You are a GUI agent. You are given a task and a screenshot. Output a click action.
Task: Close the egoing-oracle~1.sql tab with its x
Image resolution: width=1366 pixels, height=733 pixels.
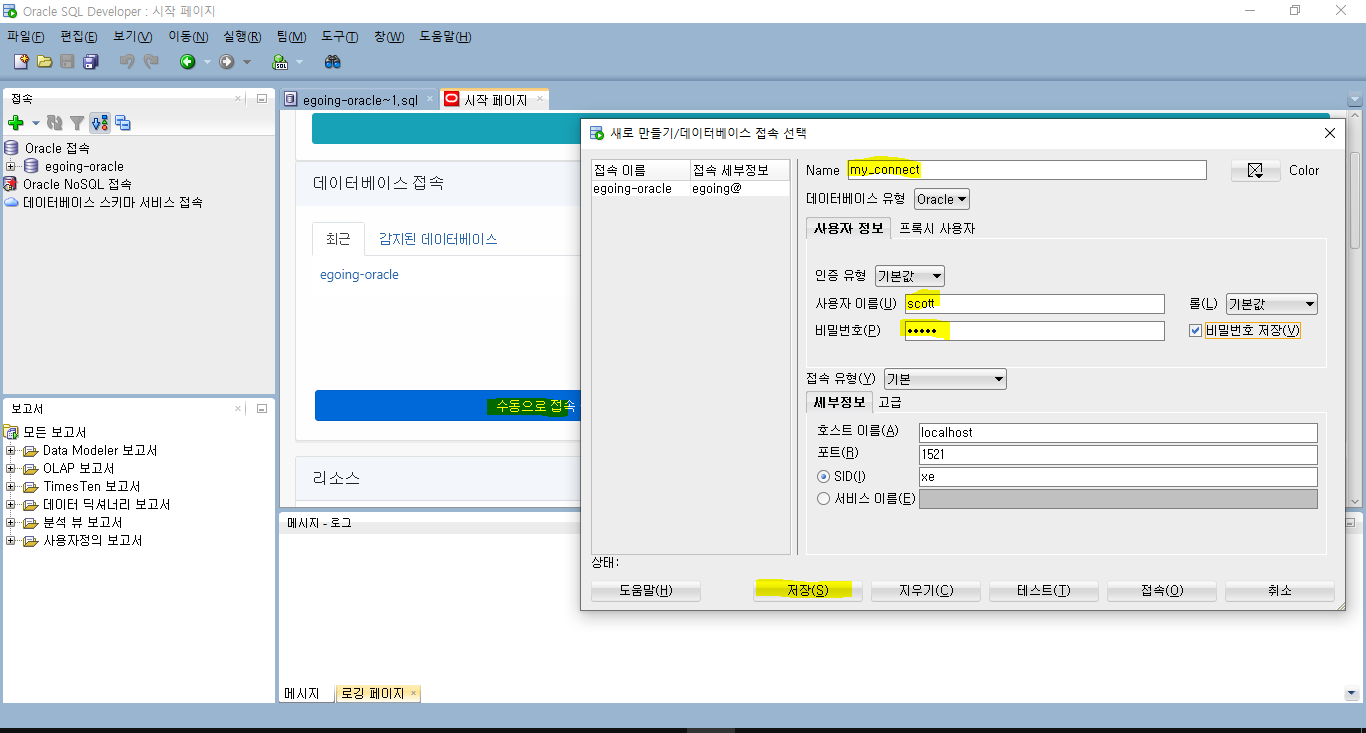pos(428,100)
